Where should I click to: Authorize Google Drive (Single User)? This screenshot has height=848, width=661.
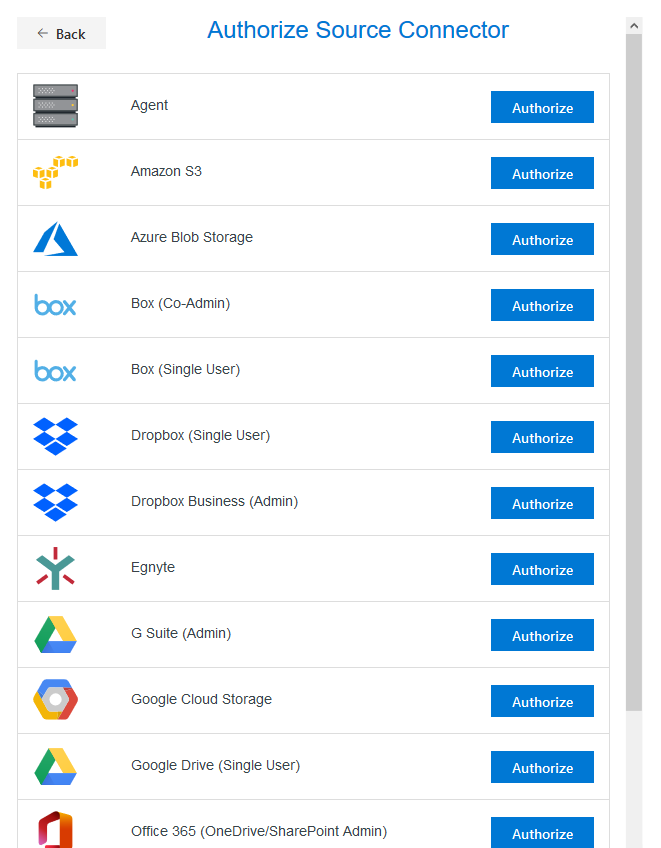542,767
